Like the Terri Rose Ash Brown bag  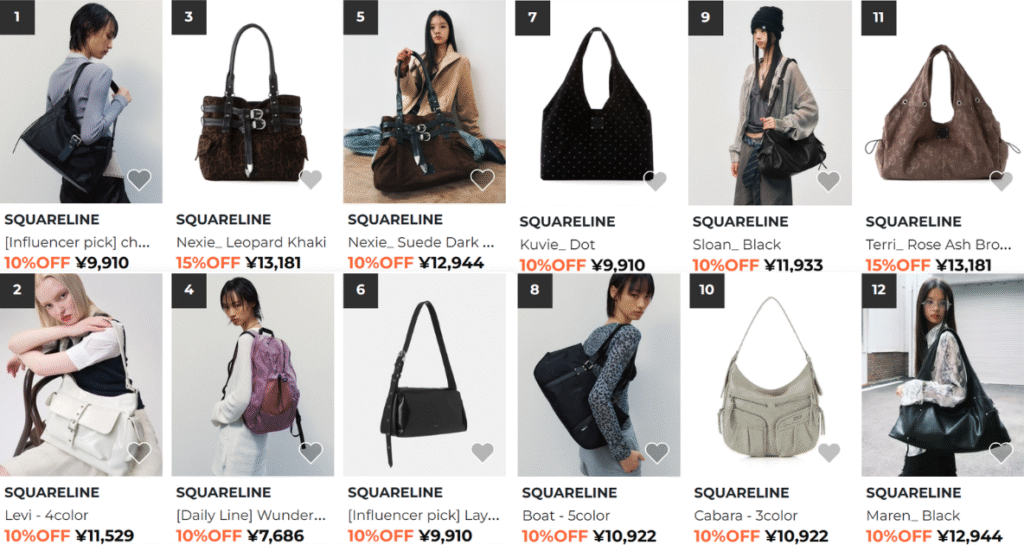(1000, 181)
